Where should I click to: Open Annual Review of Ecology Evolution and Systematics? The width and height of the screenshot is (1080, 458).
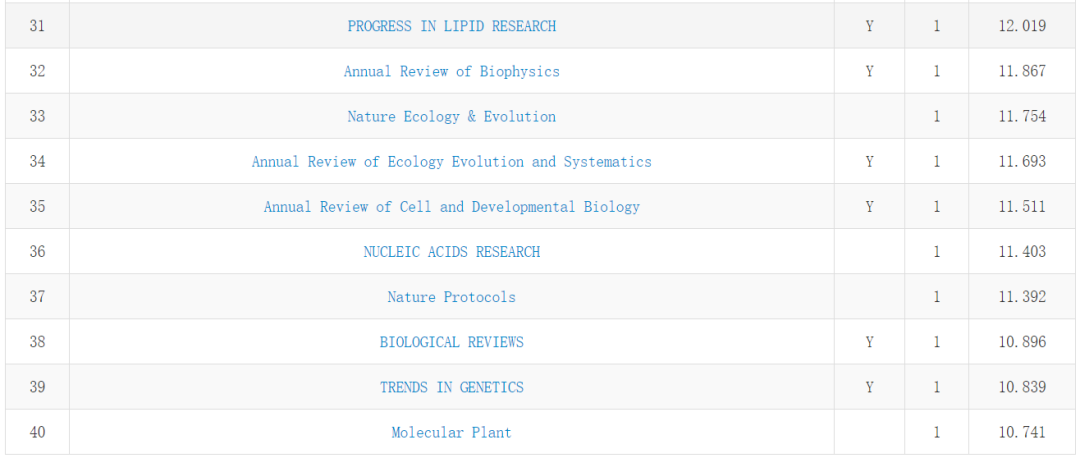[452, 162]
